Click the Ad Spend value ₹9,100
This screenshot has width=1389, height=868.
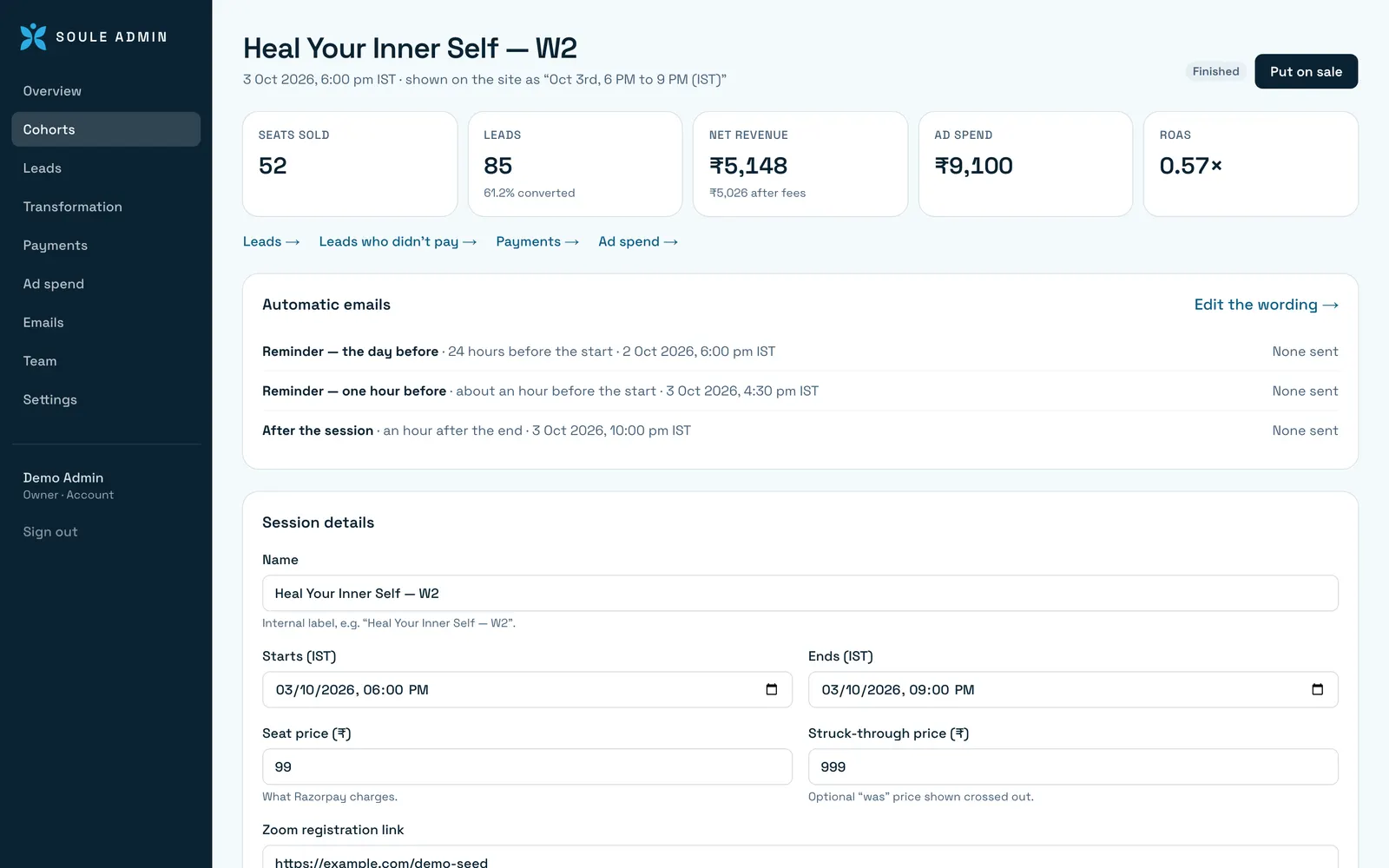coord(973,166)
